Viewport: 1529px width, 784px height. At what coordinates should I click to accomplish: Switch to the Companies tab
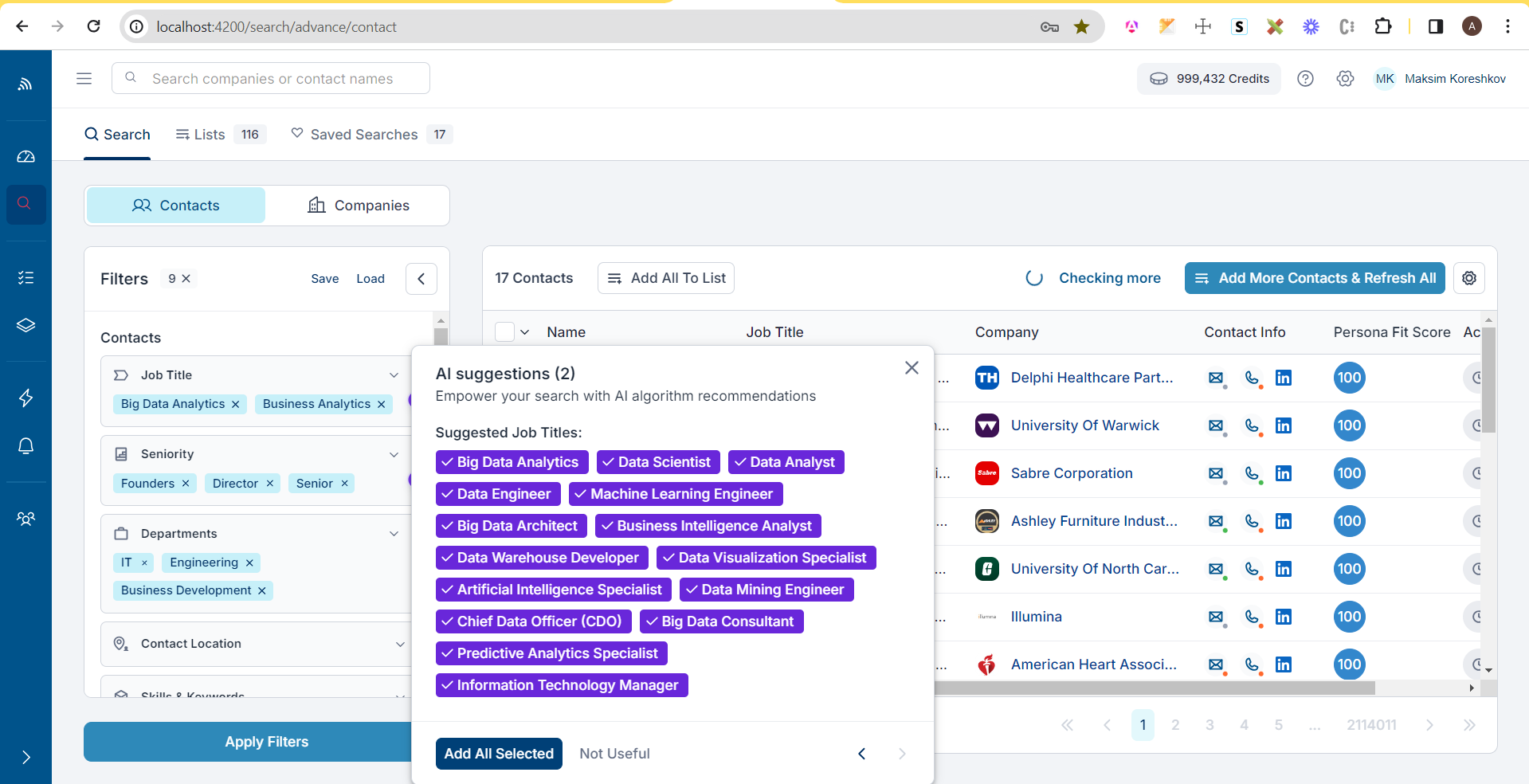(359, 205)
